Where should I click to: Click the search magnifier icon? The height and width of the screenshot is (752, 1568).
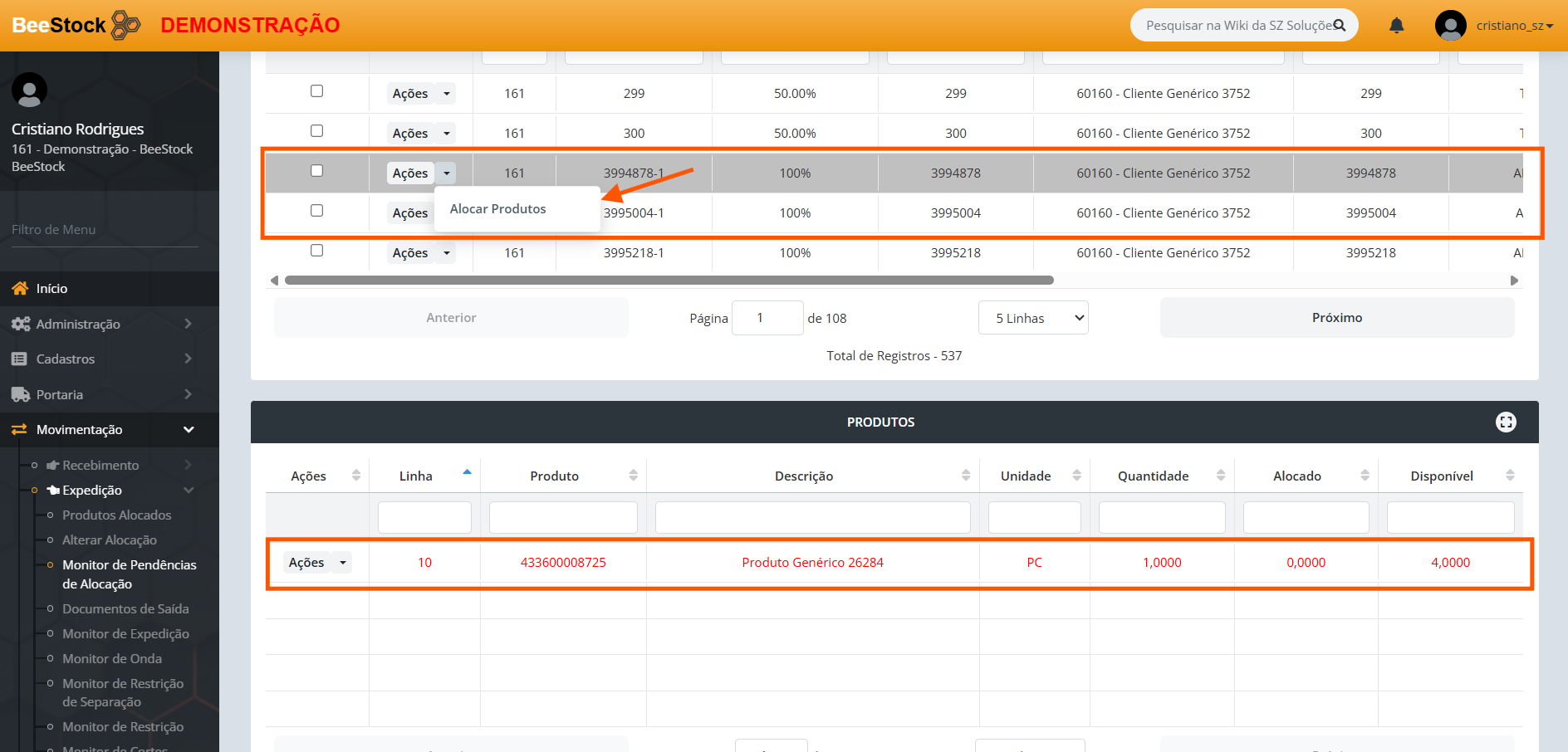1339,26
